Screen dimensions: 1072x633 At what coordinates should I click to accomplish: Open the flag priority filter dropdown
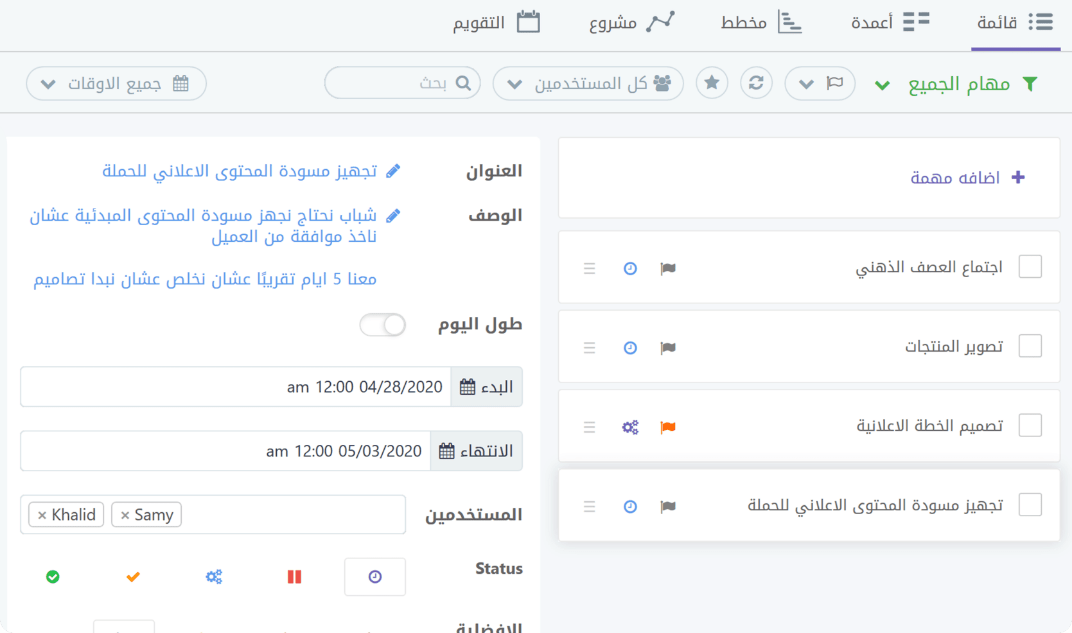[x=820, y=83]
